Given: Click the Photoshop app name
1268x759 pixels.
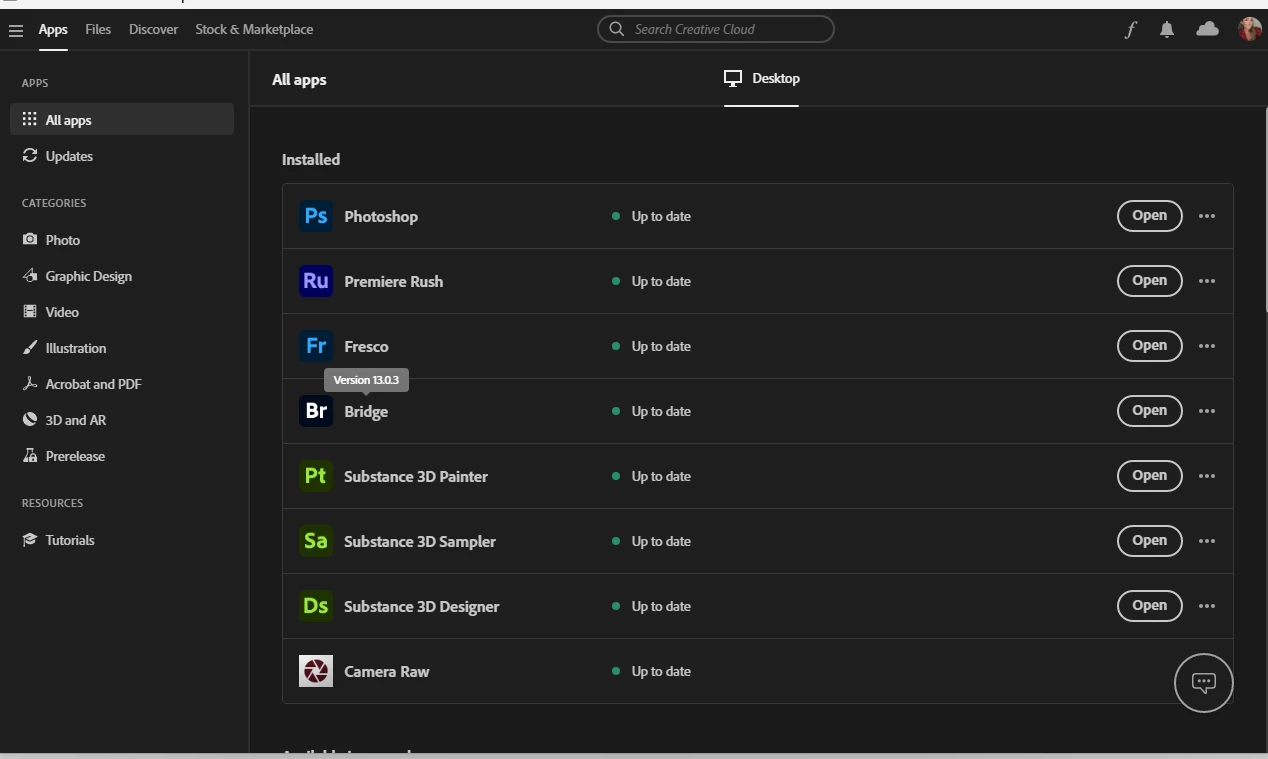Looking at the screenshot, I should (381, 216).
